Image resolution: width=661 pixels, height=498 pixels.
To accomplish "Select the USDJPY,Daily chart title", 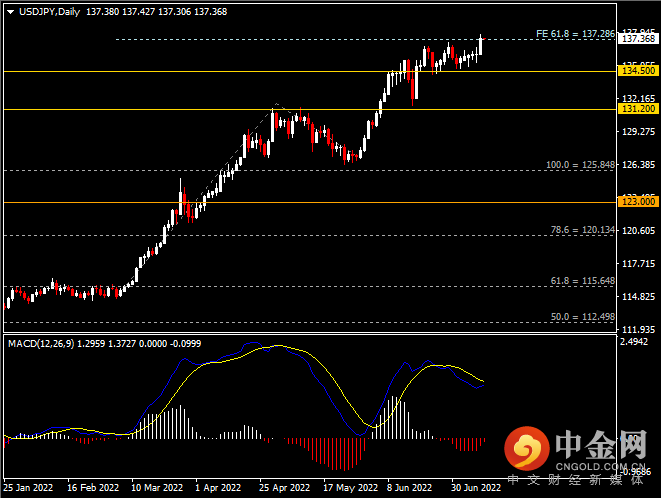I will pos(49,12).
